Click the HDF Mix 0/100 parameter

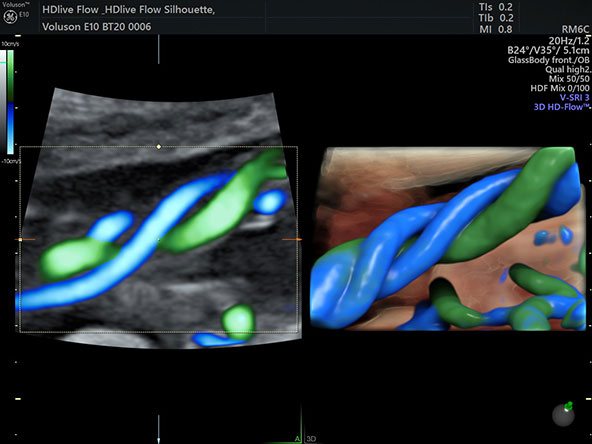point(560,88)
